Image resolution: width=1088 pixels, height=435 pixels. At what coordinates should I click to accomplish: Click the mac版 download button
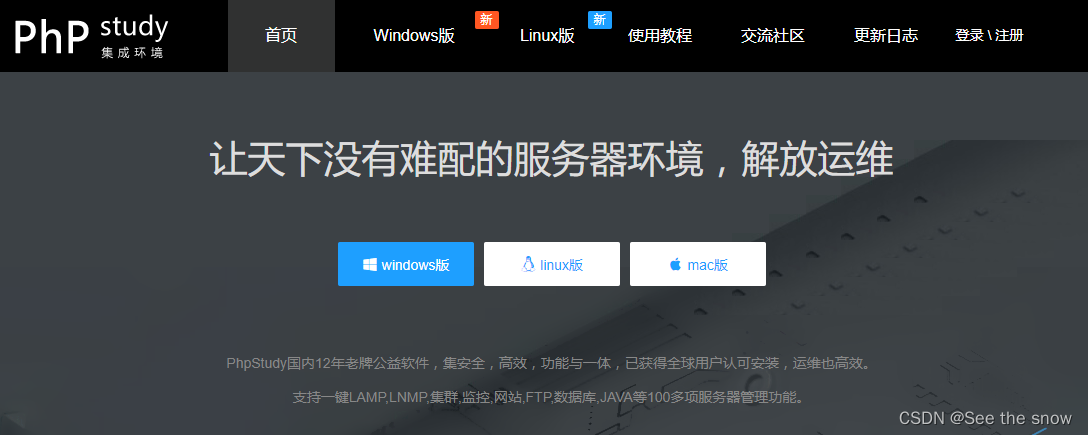(x=697, y=264)
